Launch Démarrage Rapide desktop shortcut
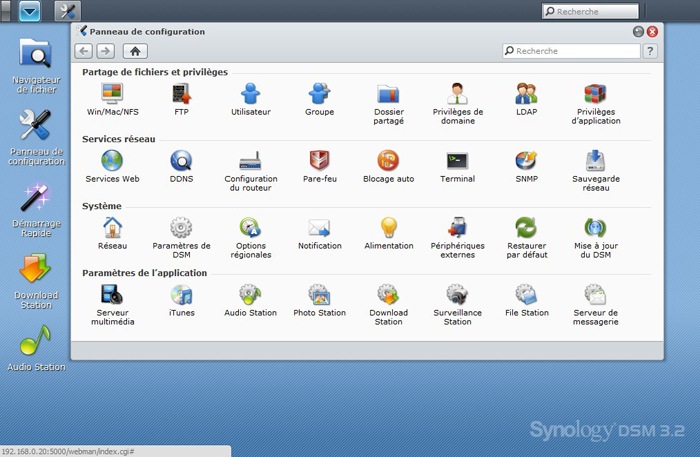Image resolution: width=700 pixels, height=457 pixels. point(36,210)
